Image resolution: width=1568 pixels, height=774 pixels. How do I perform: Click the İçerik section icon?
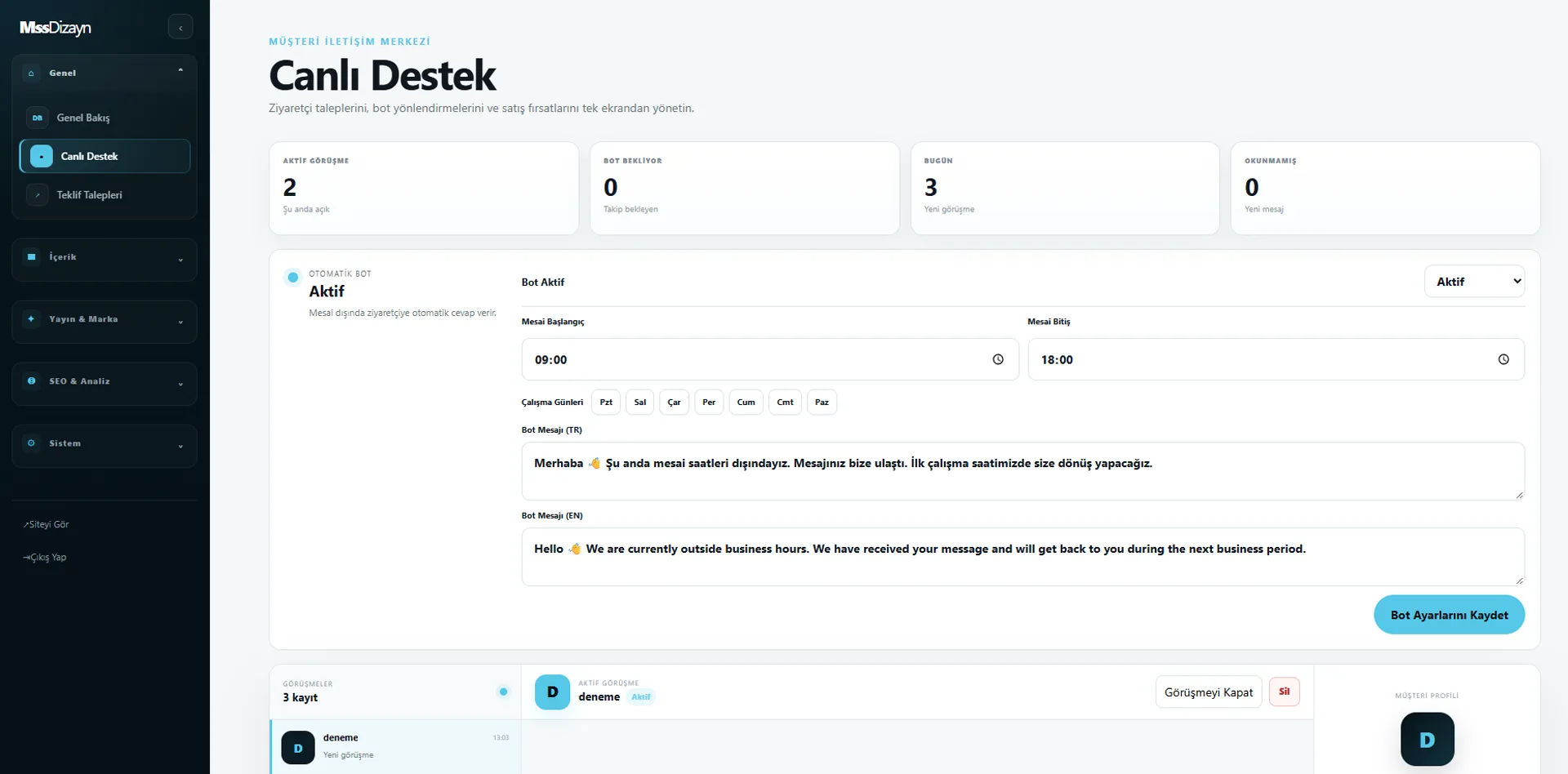(x=31, y=256)
